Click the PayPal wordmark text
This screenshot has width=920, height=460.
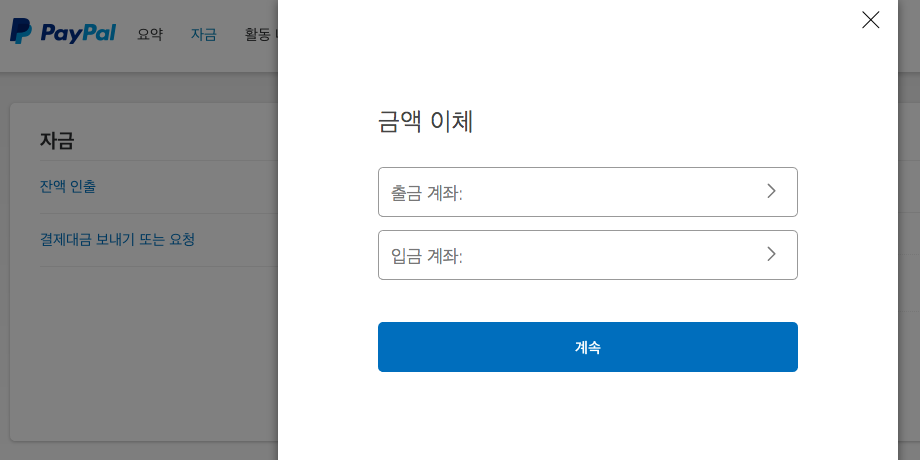point(79,33)
